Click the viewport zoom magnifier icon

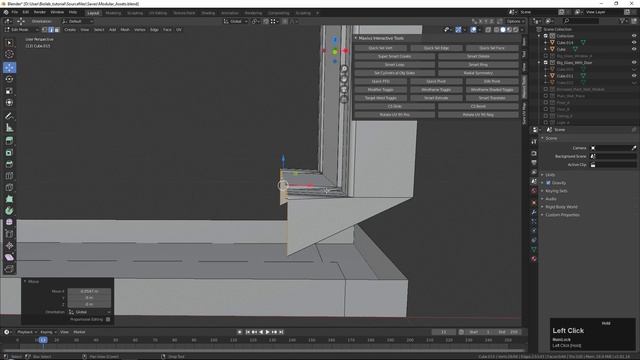pos(344,69)
